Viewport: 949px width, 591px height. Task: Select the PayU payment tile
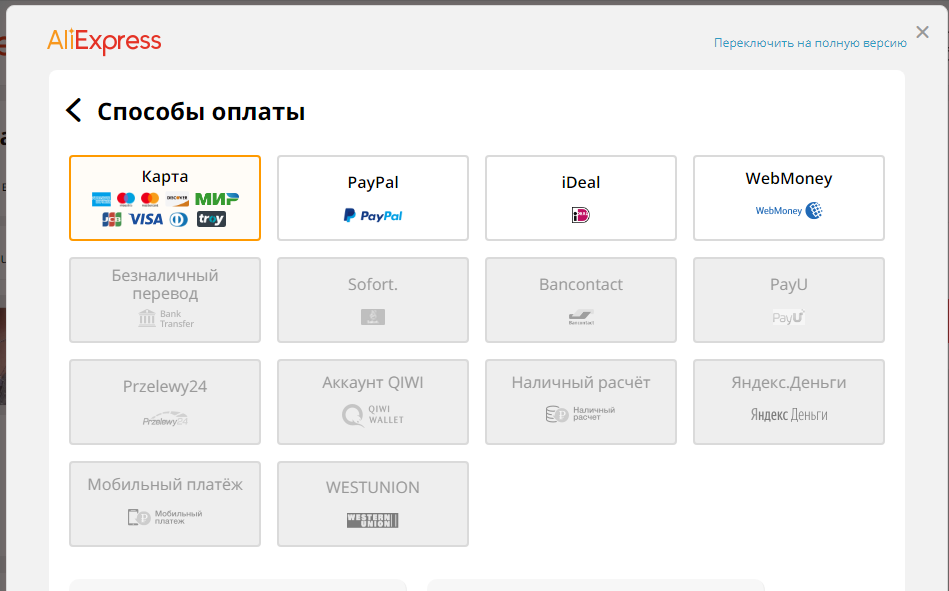click(789, 300)
